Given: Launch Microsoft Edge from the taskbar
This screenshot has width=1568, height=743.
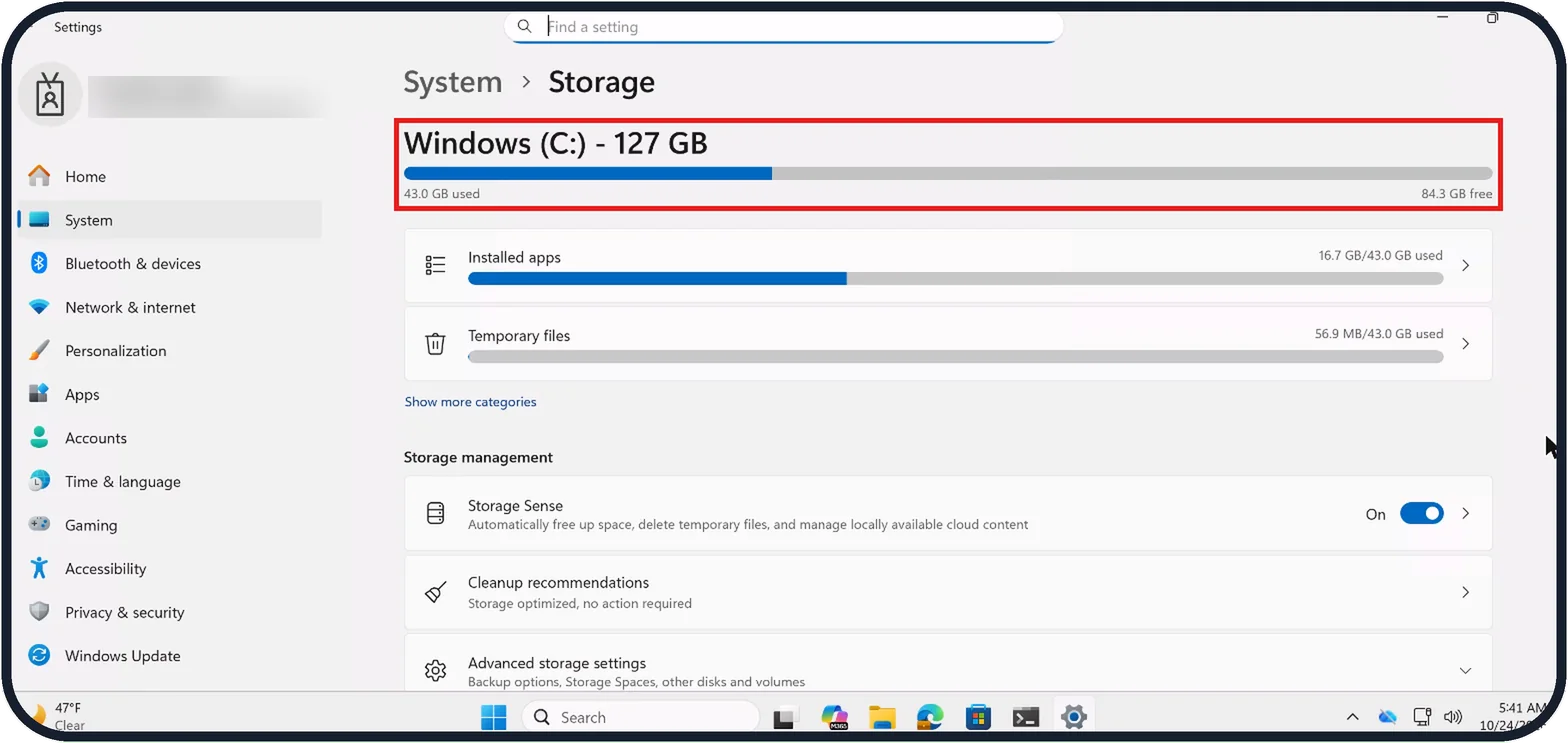Looking at the screenshot, I should click(x=930, y=717).
